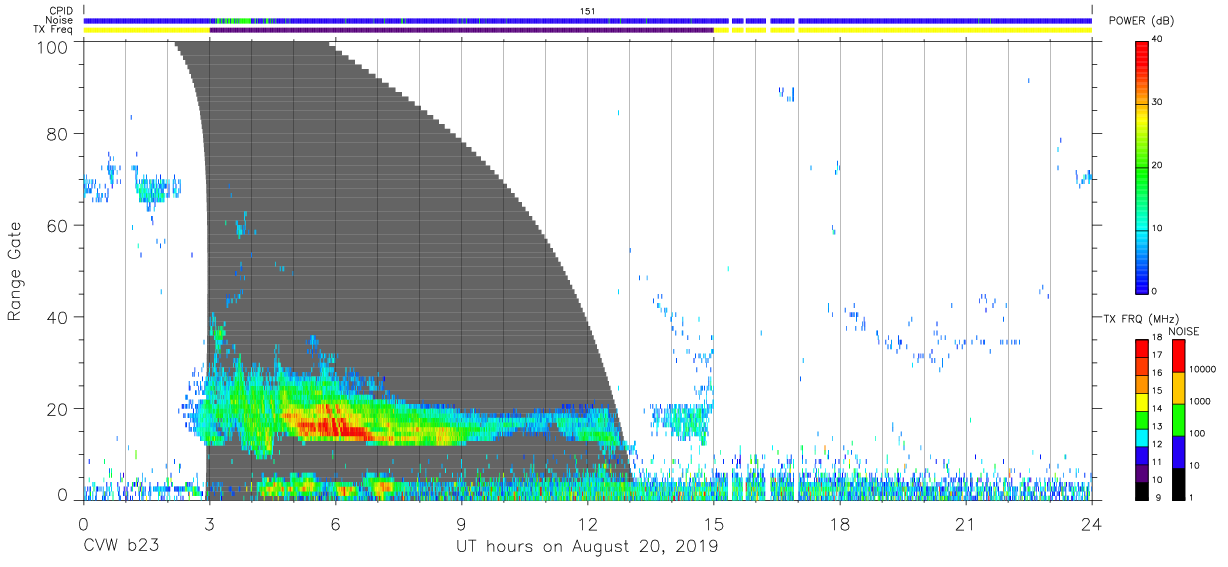Viewport: 1228px width, 567px height.
Task: Click the '60' tick on Range Gate axis
Action: [x=58, y=225]
